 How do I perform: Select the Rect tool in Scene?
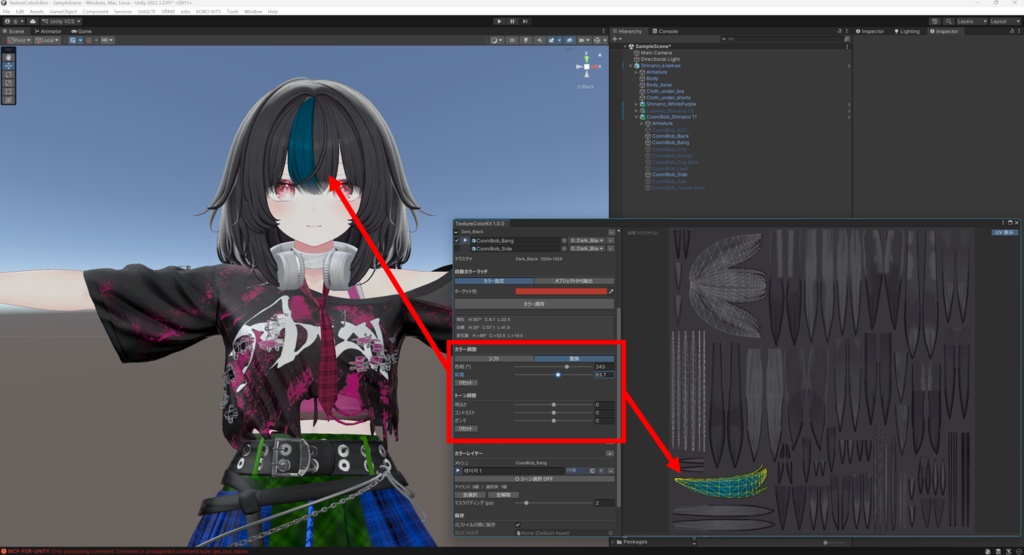8,91
